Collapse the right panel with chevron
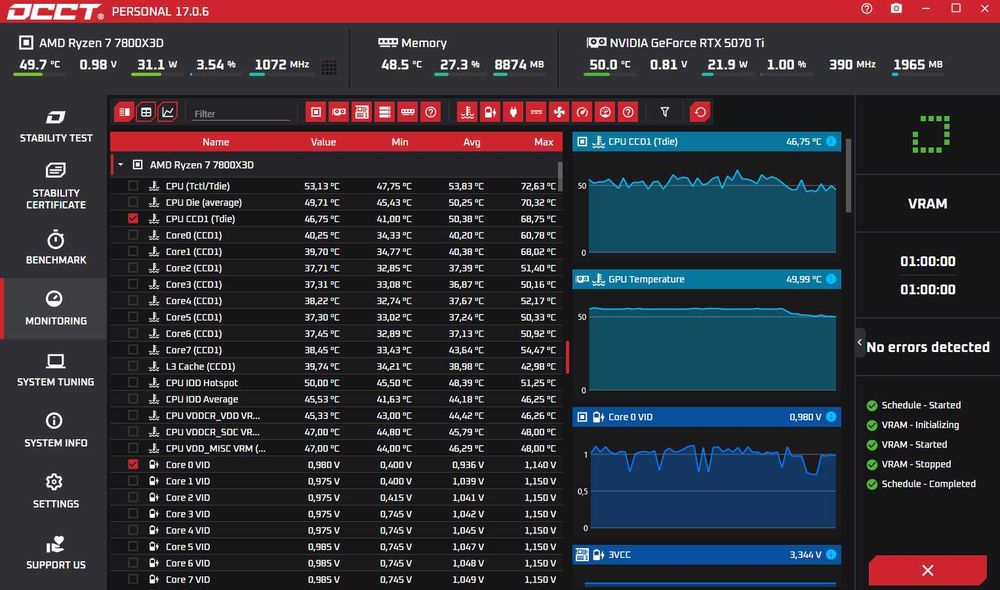This screenshot has height=590, width=1000. tap(860, 343)
